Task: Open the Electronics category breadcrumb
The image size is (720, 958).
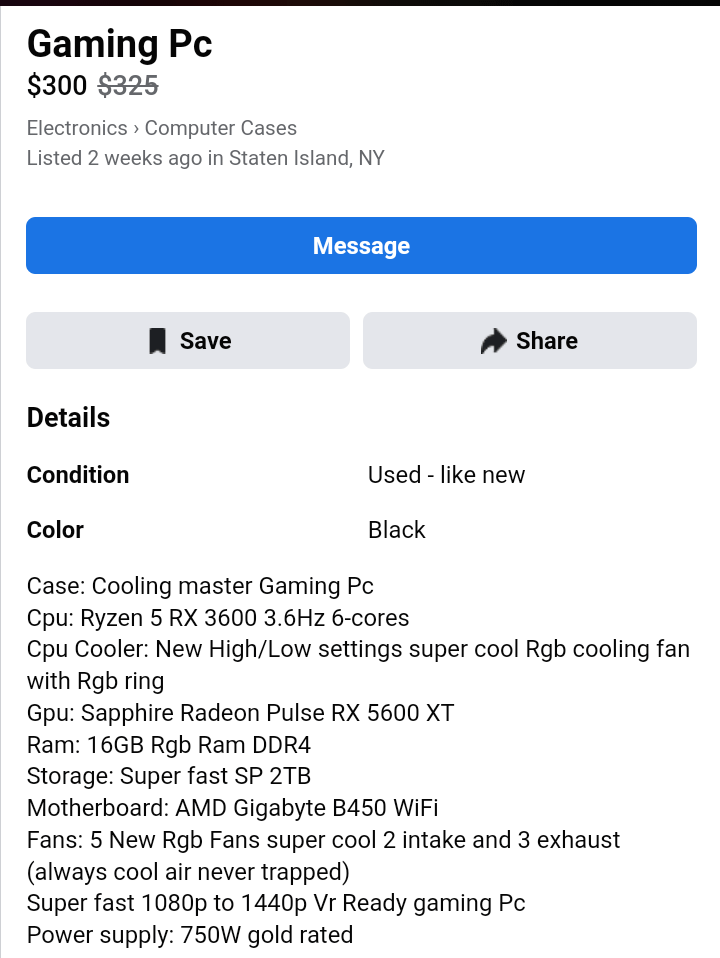Action: tap(77, 128)
